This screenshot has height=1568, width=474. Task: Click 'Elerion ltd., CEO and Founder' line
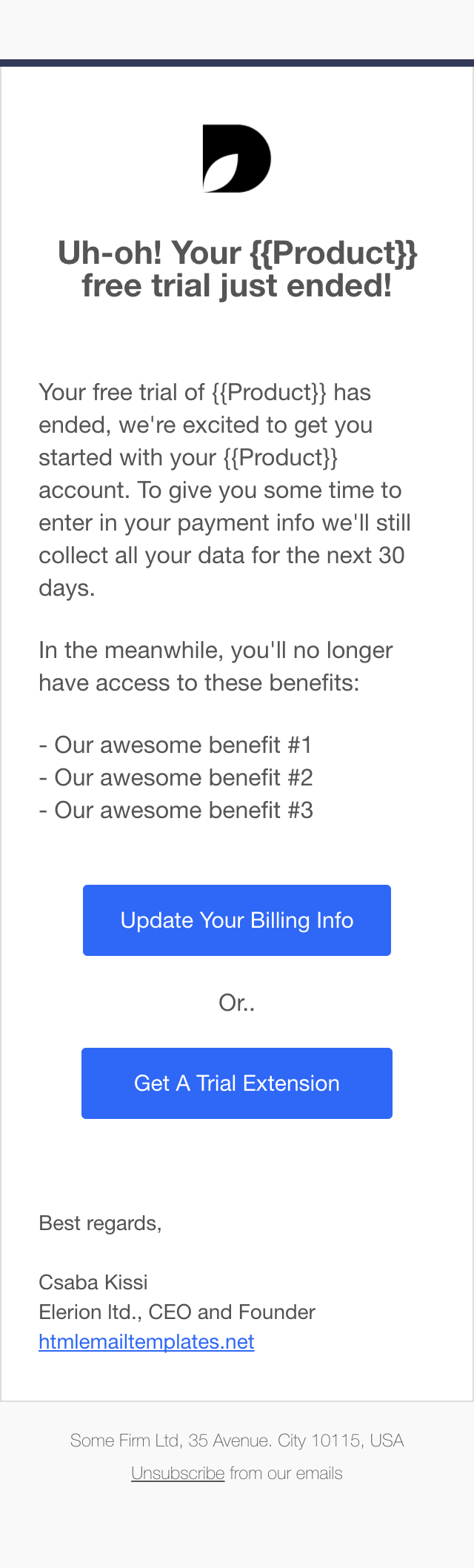click(x=177, y=1312)
